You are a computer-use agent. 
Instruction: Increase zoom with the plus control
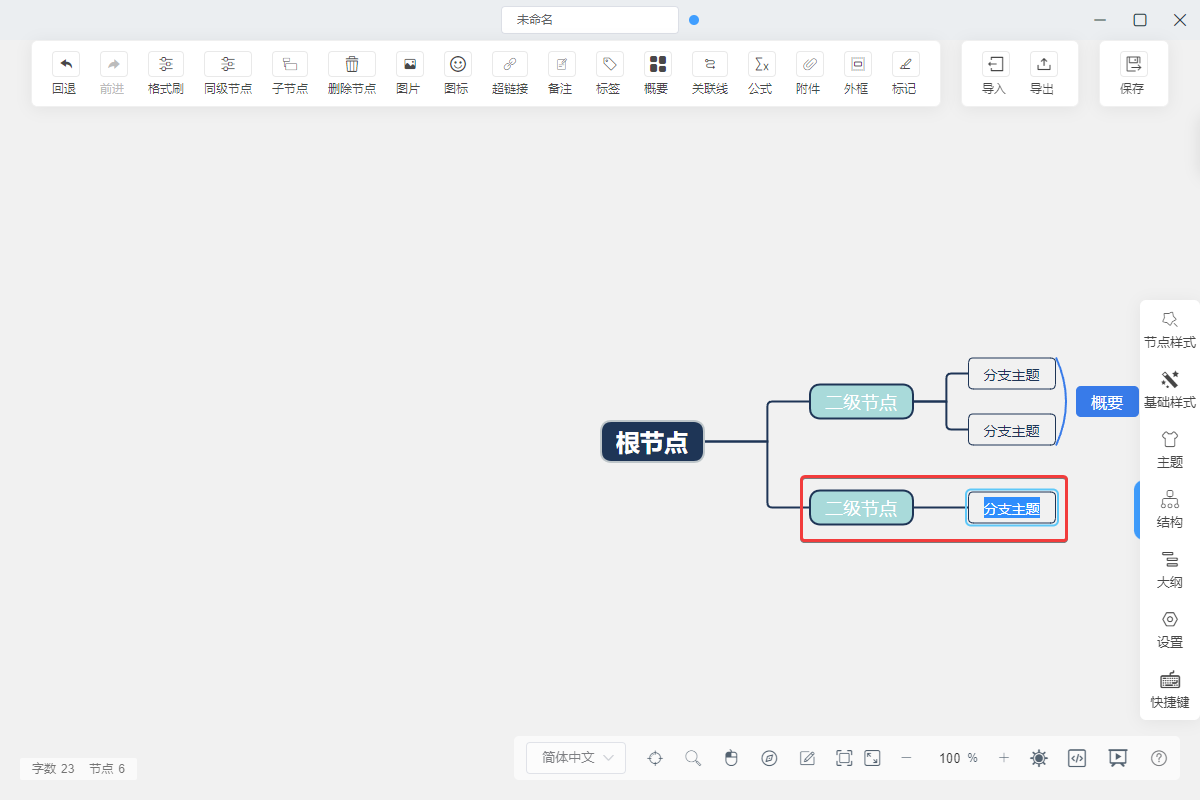(x=1003, y=758)
